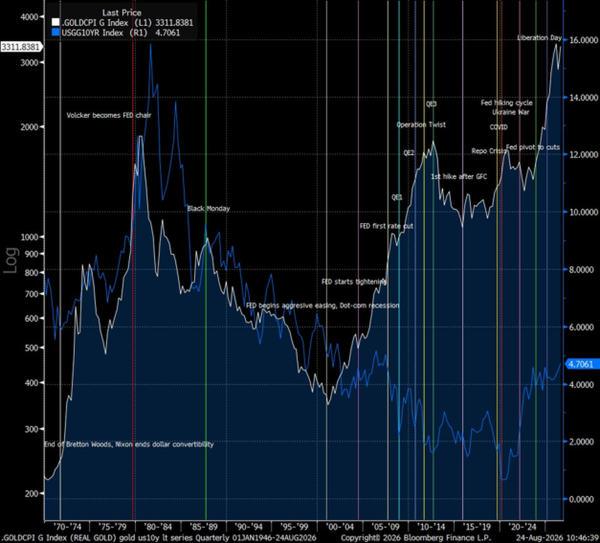Select the 'FED first rate cut' annotation
This screenshot has height=543, width=600.
click(386, 226)
